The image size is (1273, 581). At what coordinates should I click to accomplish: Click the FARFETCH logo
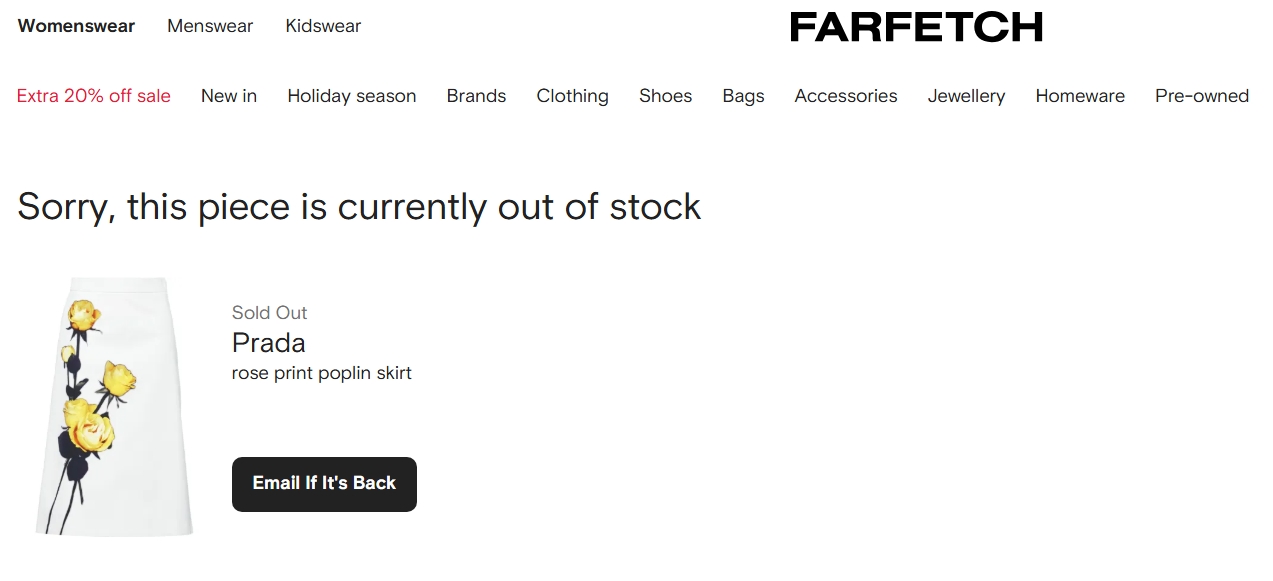(x=915, y=27)
